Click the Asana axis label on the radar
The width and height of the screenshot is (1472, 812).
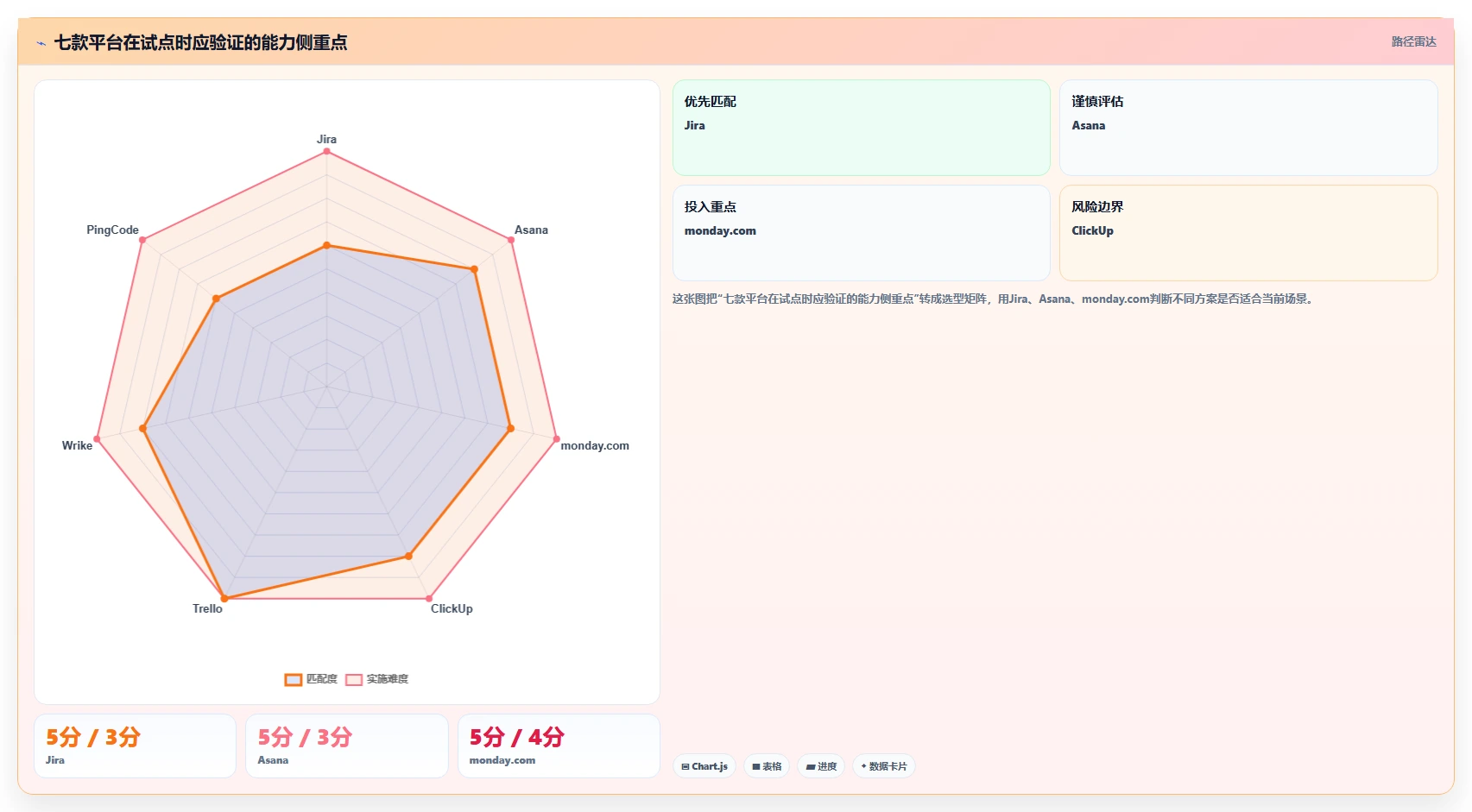pyautogui.click(x=531, y=230)
